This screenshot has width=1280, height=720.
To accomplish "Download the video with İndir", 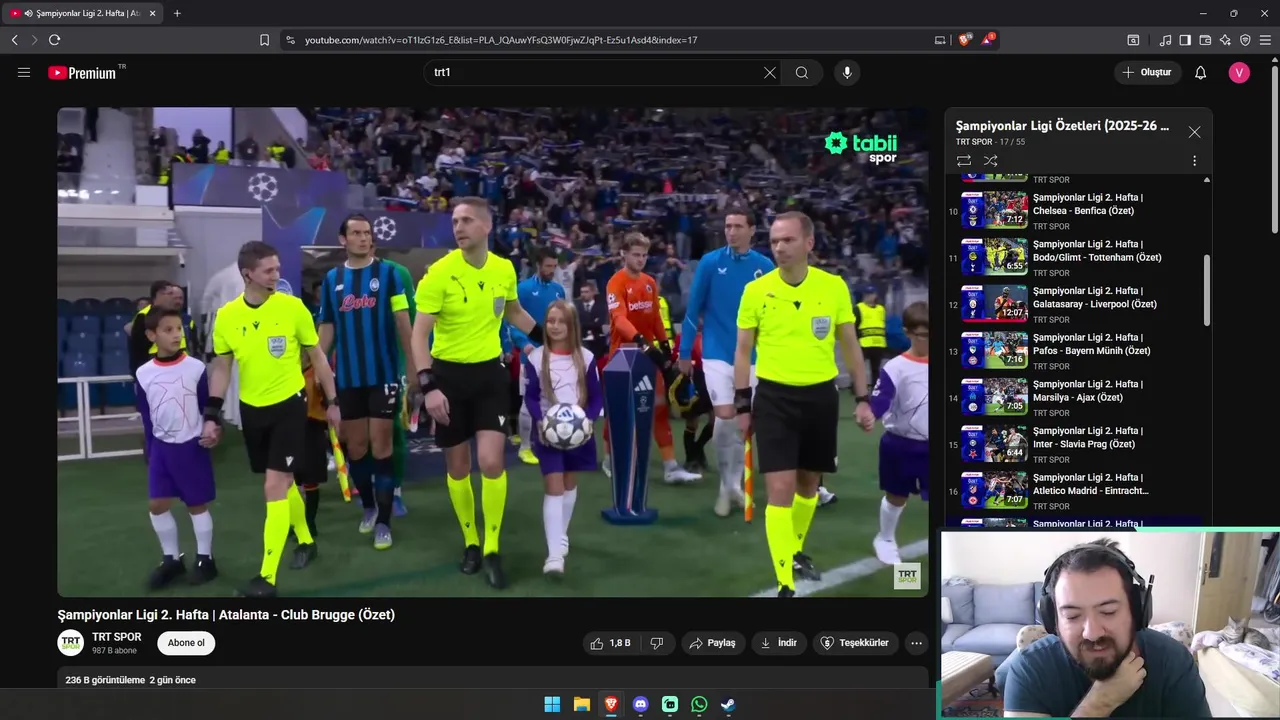I will tap(779, 643).
